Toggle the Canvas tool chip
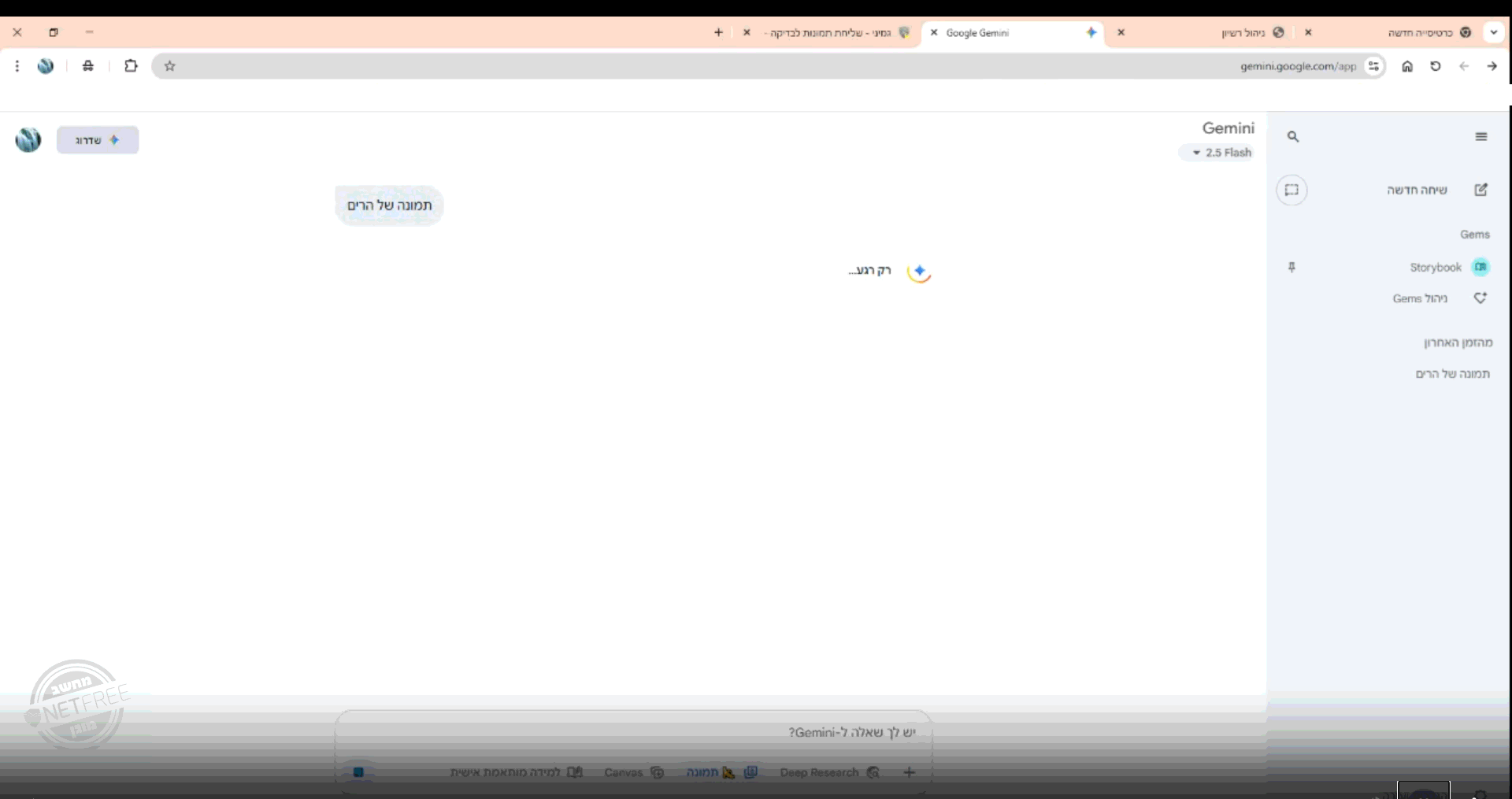Screen dimensions: 1512x799 (634, 772)
